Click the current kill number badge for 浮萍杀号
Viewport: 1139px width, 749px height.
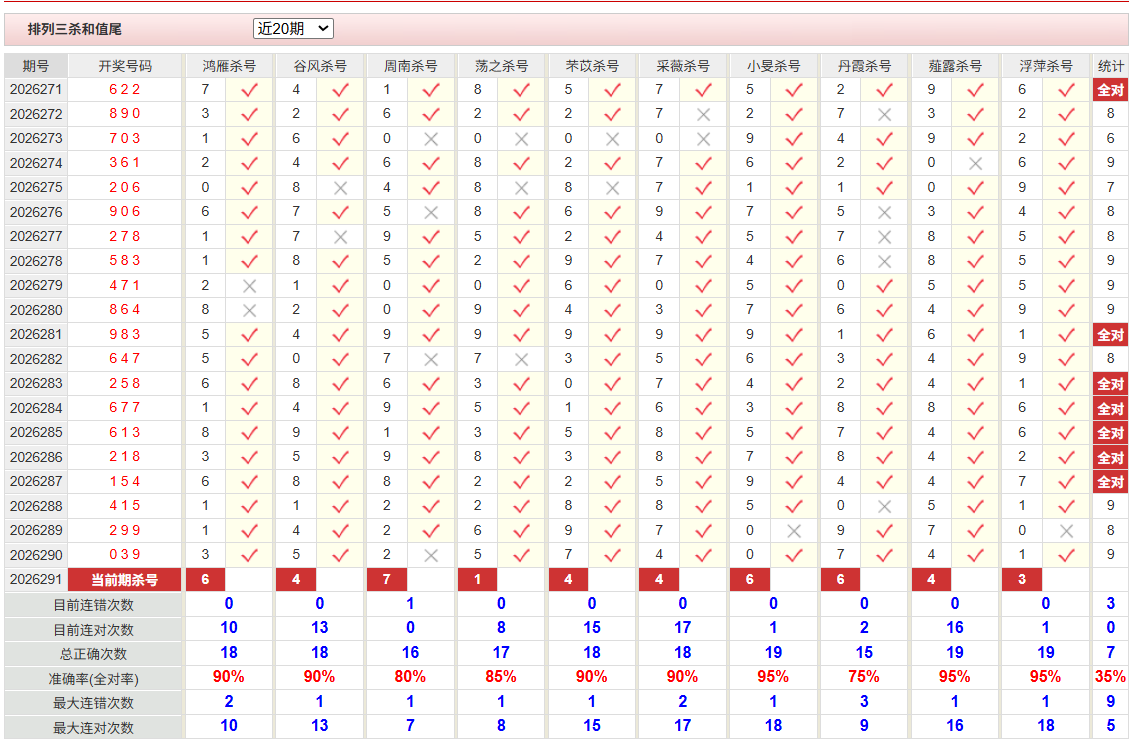tap(1022, 580)
